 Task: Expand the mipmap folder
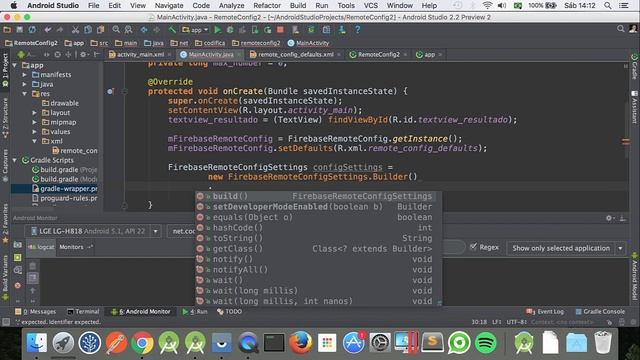click(35, 122)
